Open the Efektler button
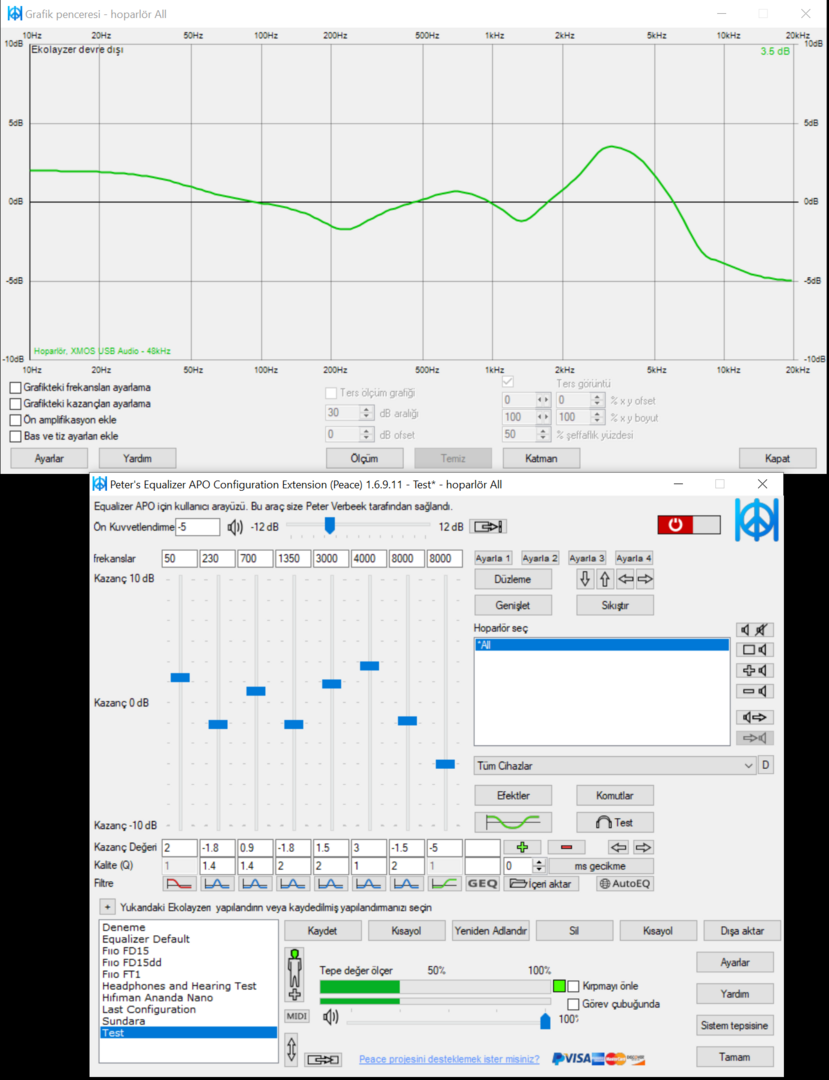 click(x=513, y=796)
